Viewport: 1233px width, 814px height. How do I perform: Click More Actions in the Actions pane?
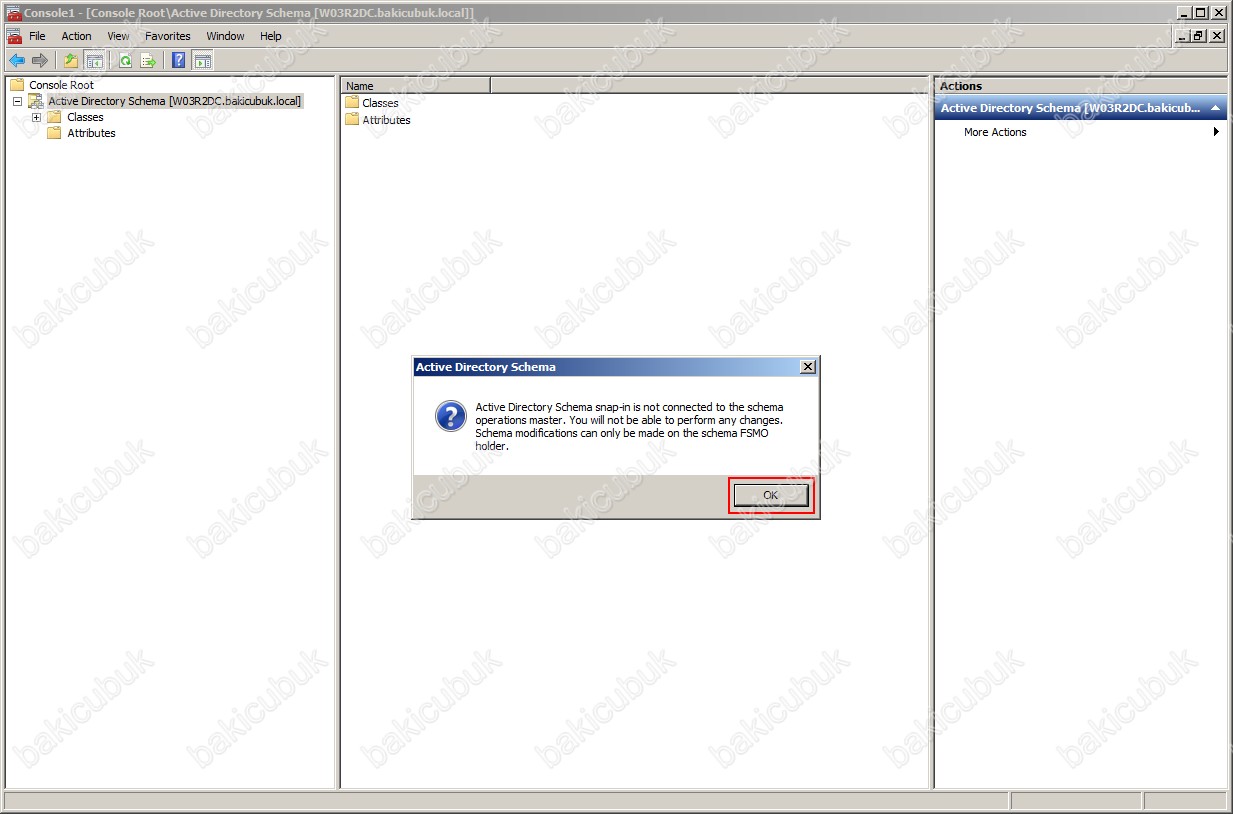(x=995, y=132)
